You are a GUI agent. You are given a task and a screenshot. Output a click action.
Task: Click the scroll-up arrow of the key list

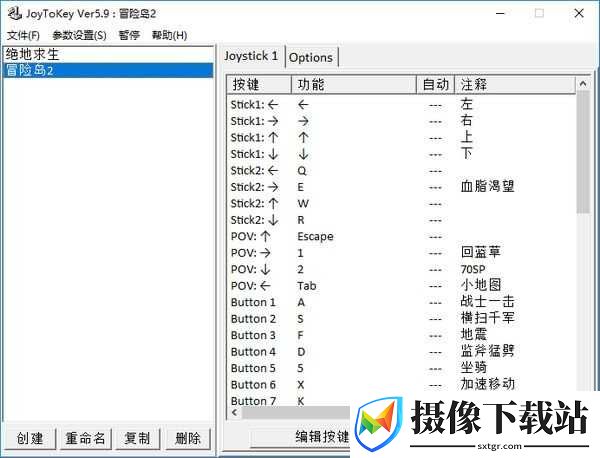click(583, 83)
